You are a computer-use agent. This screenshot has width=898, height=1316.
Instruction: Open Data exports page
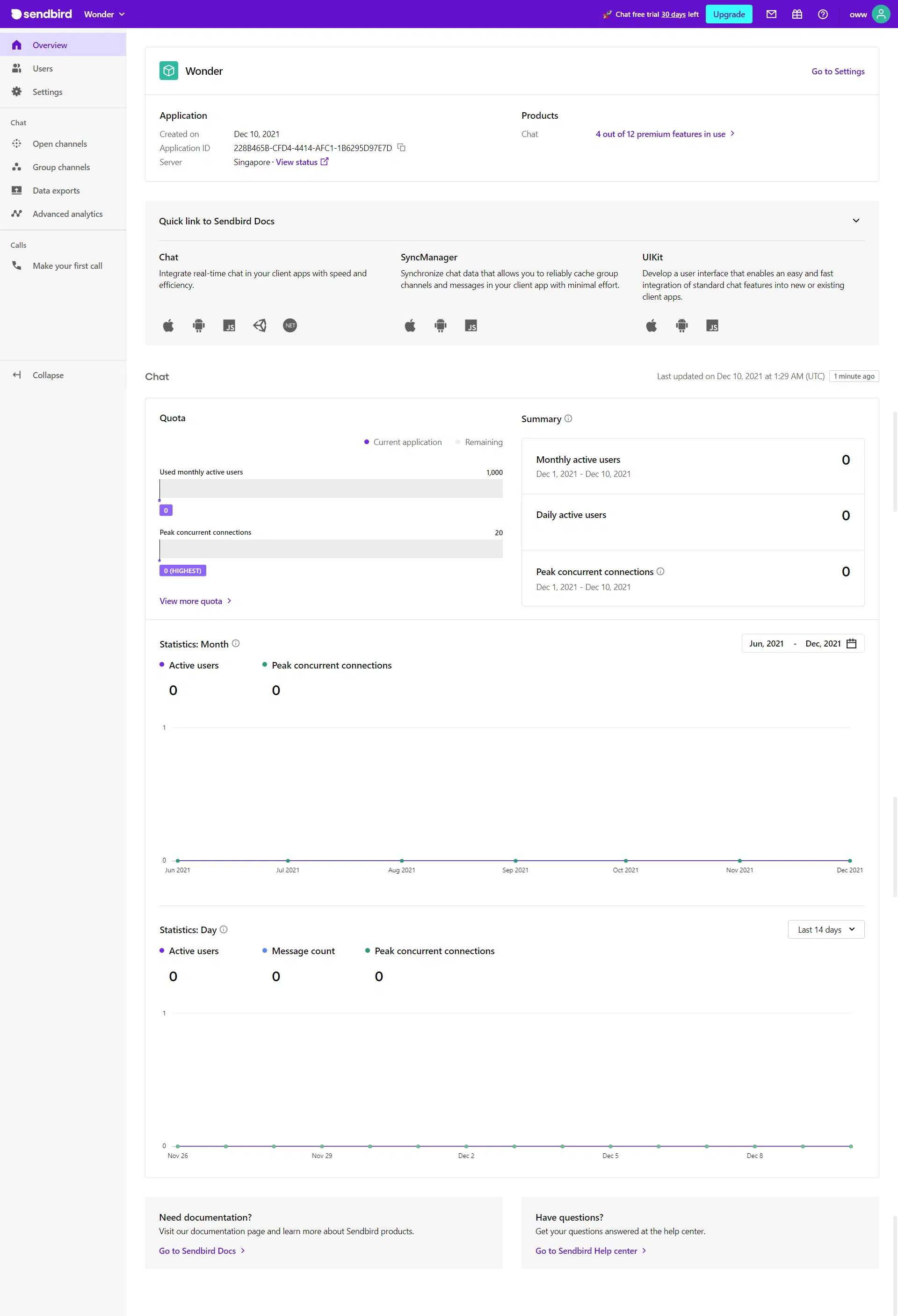click(63, 190)
